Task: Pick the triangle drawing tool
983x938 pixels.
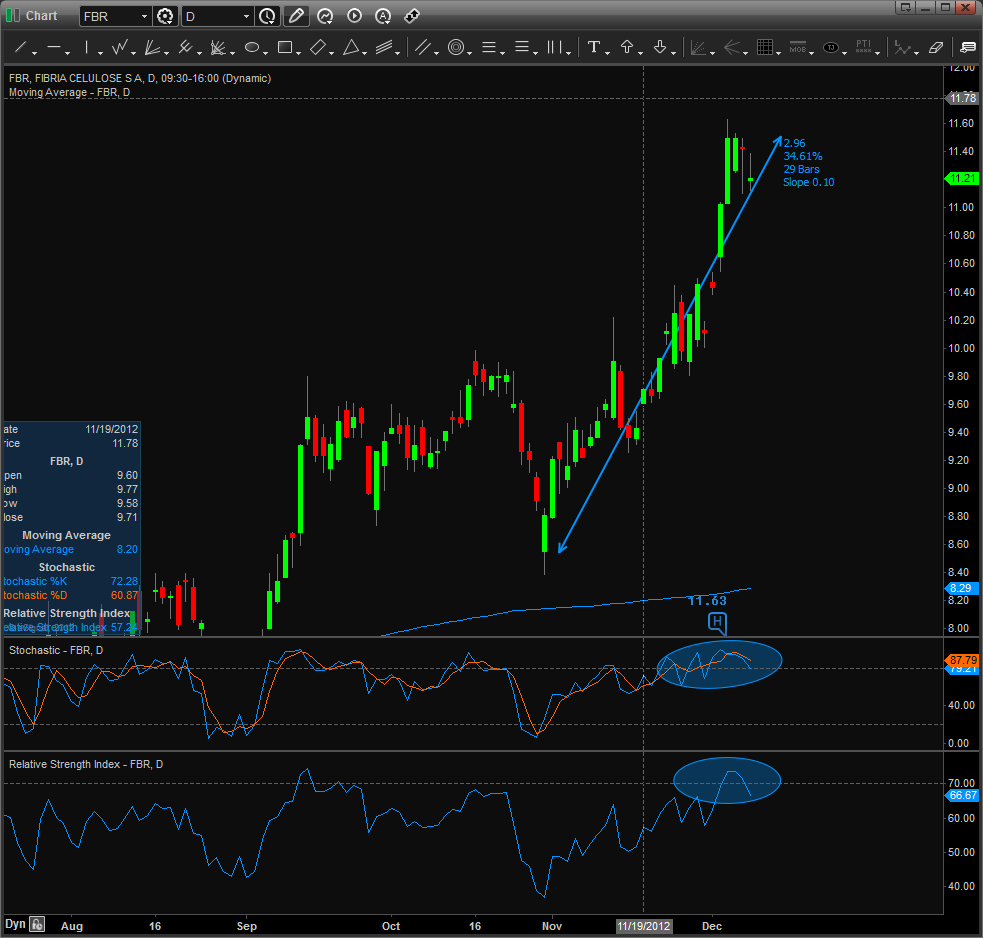Action: (351, 47)
